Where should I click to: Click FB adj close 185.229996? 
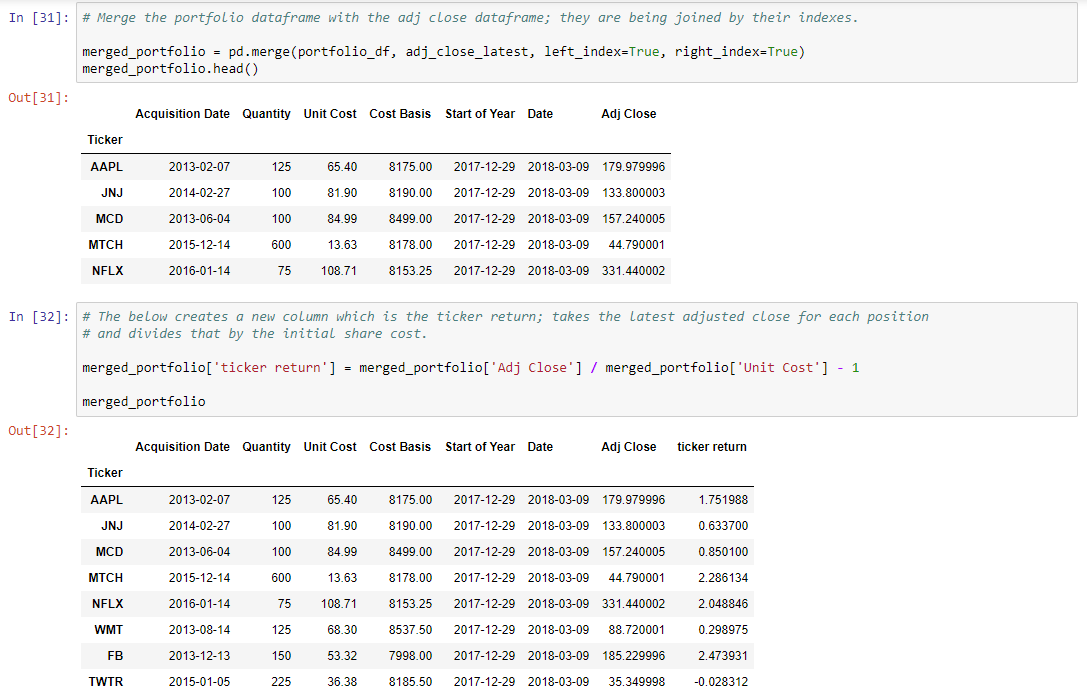click(634, 656)
